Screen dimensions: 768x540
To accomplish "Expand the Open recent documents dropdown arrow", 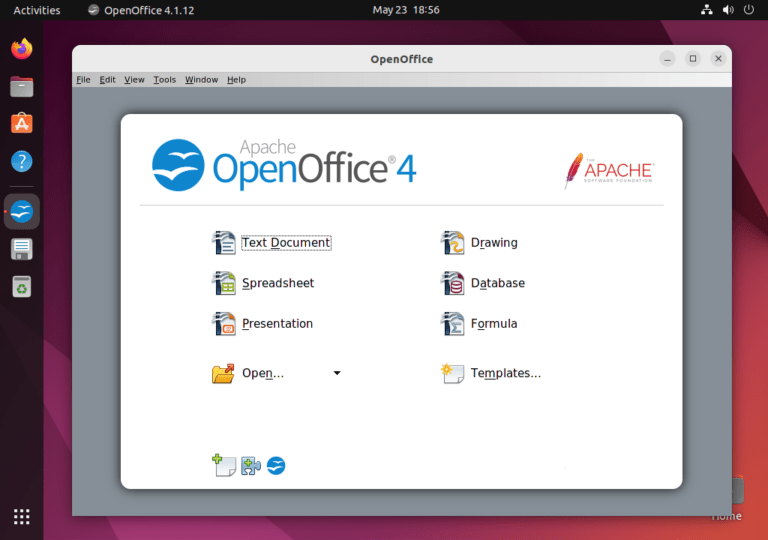I will [337, 373].
